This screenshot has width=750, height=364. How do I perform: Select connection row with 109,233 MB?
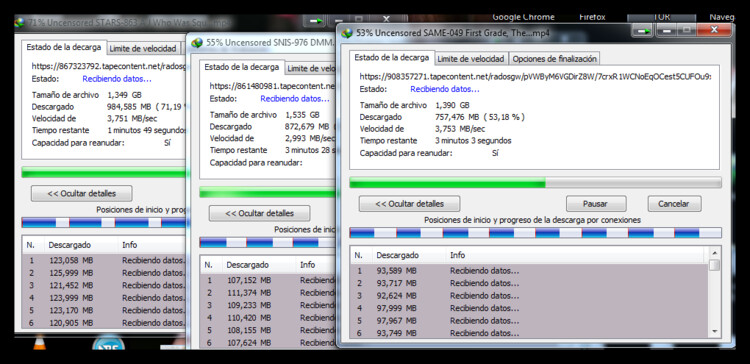pyautogui.click(x=268, y=305)
